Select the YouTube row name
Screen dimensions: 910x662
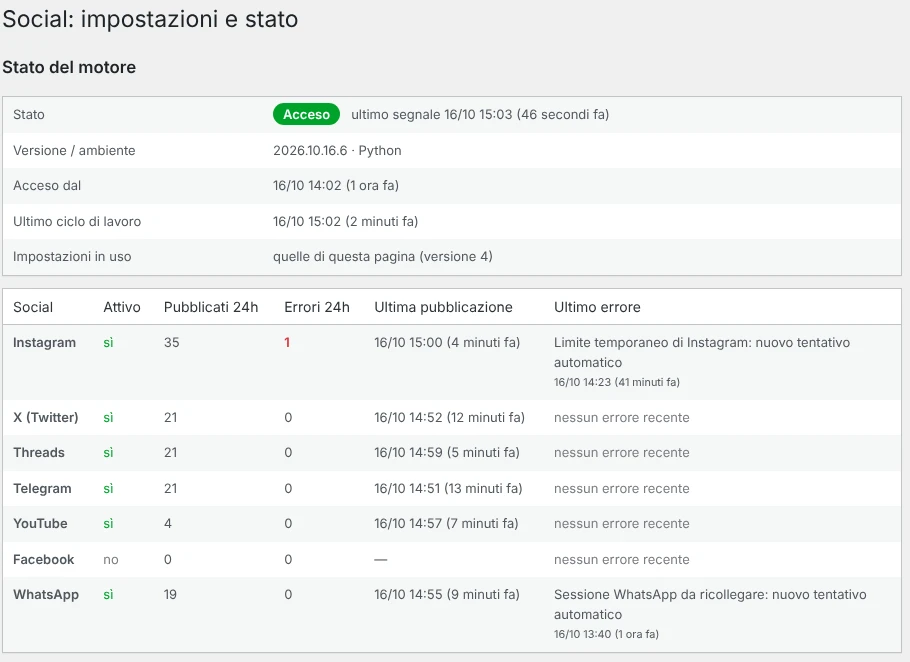pyautogui.click(x=40, y=523)
